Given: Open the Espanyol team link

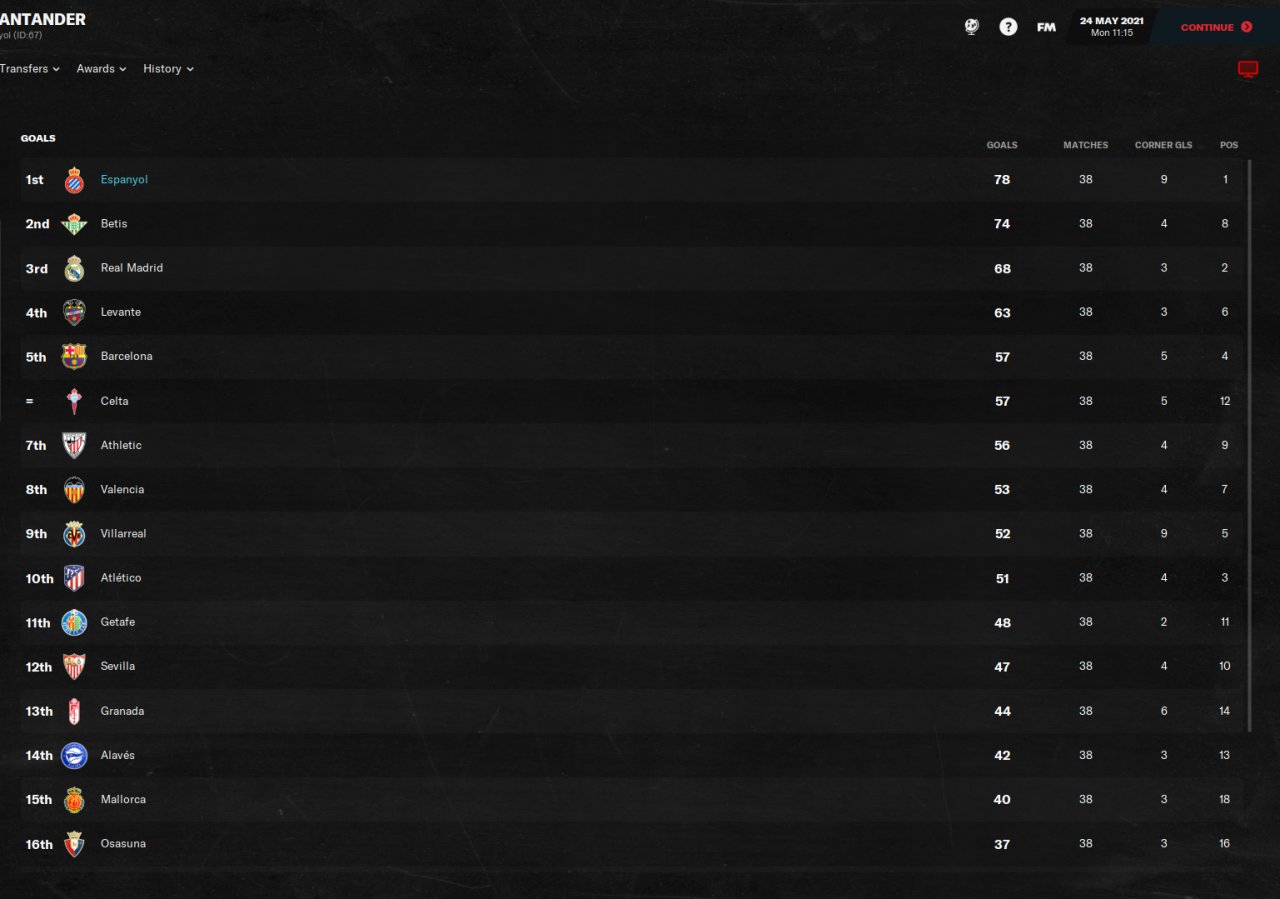Looking at the screenshot, I should tap(124, 180).
